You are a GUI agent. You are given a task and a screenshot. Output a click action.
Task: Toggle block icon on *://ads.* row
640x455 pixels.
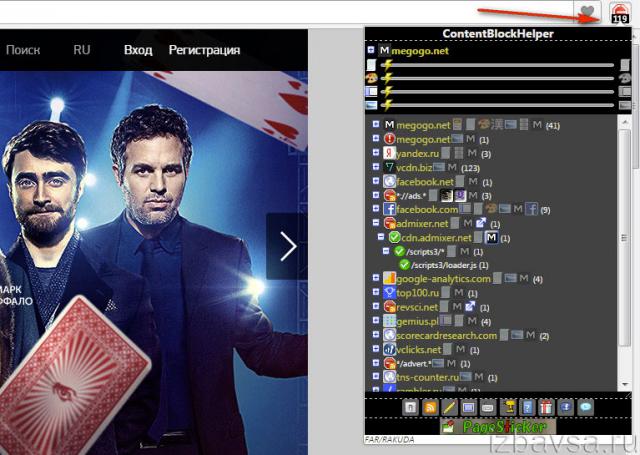[x=390, y=195]
